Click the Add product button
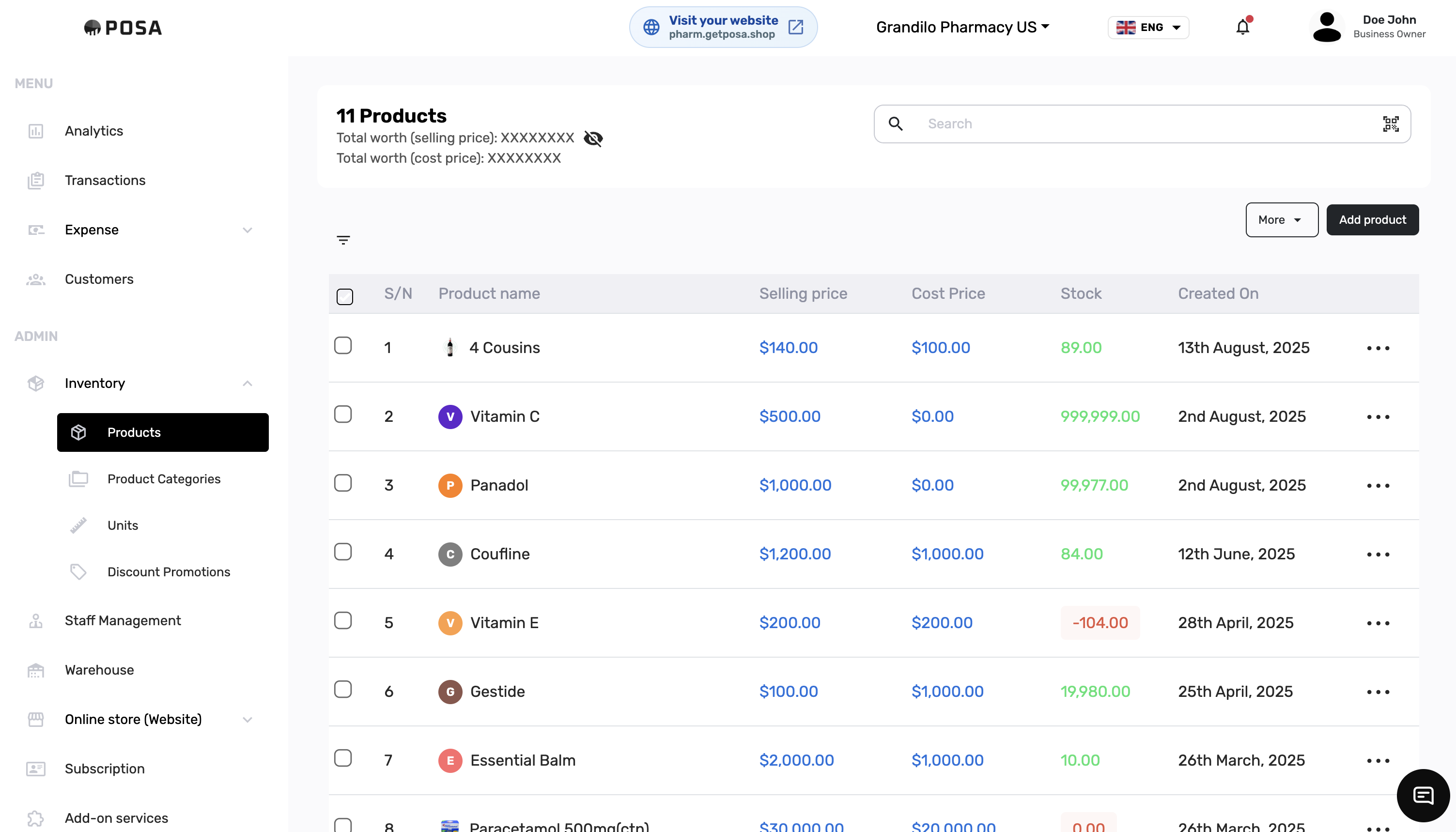The width and height of the screenshot is (1456, 832). click(1373, 220)
